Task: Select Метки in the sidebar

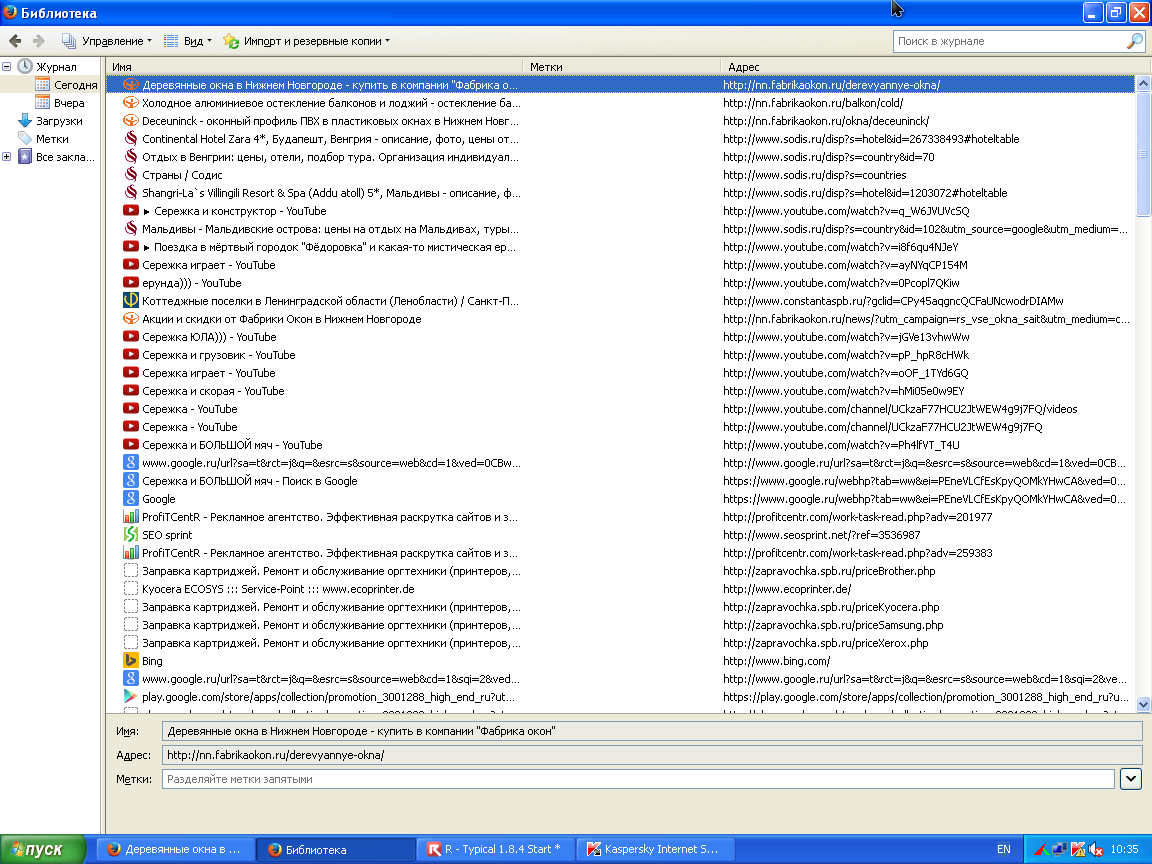Action: 52,139
